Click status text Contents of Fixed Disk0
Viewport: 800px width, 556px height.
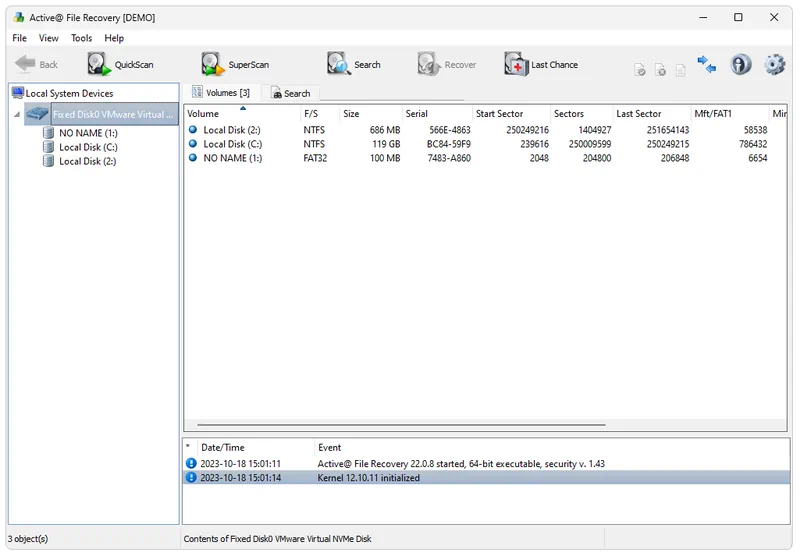point(278,539)
